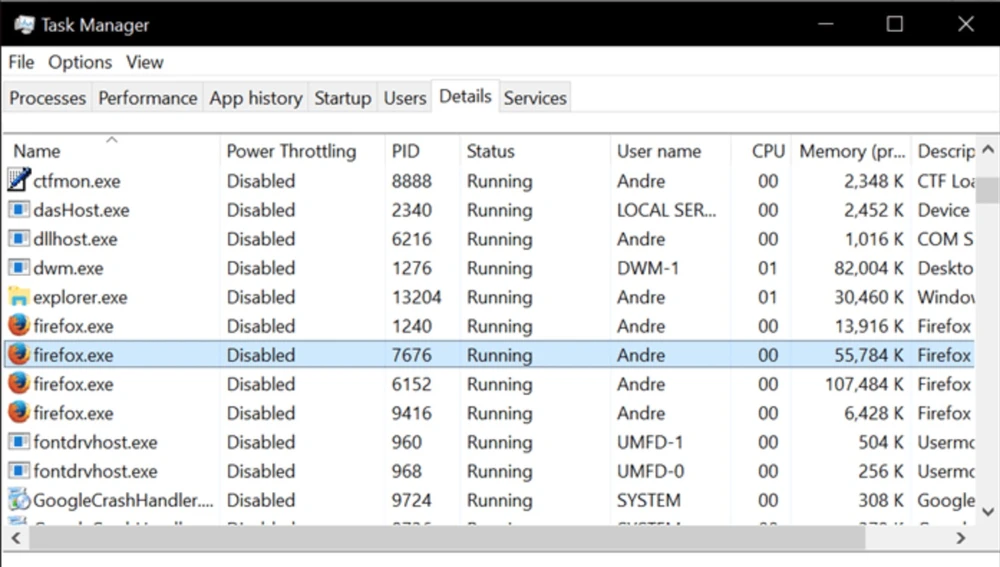The height and width of the screenshot is (567, 1000).
Task: Sort by the Name column header
Action: (x=37, y=152)
